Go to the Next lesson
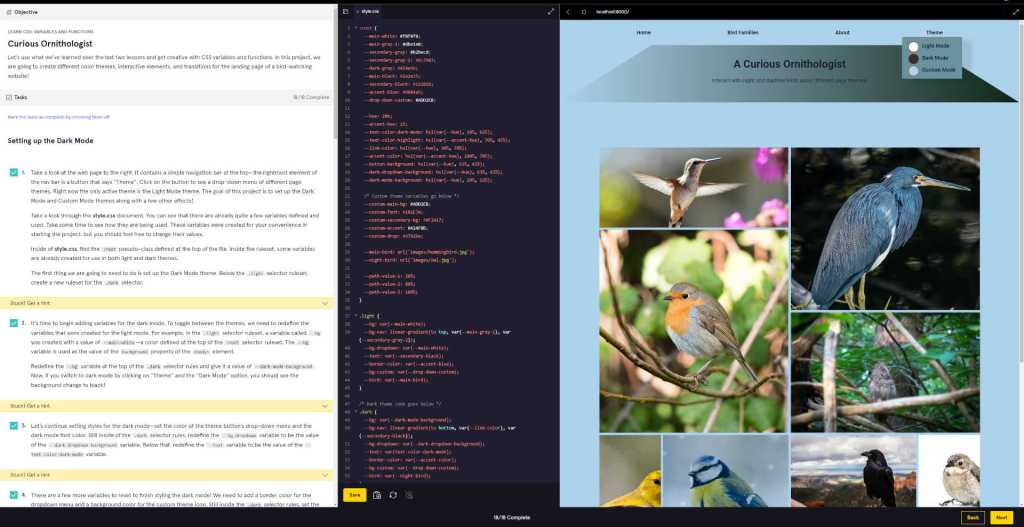The width and height of the screenshot is (1024, 527). [1000, 517]
